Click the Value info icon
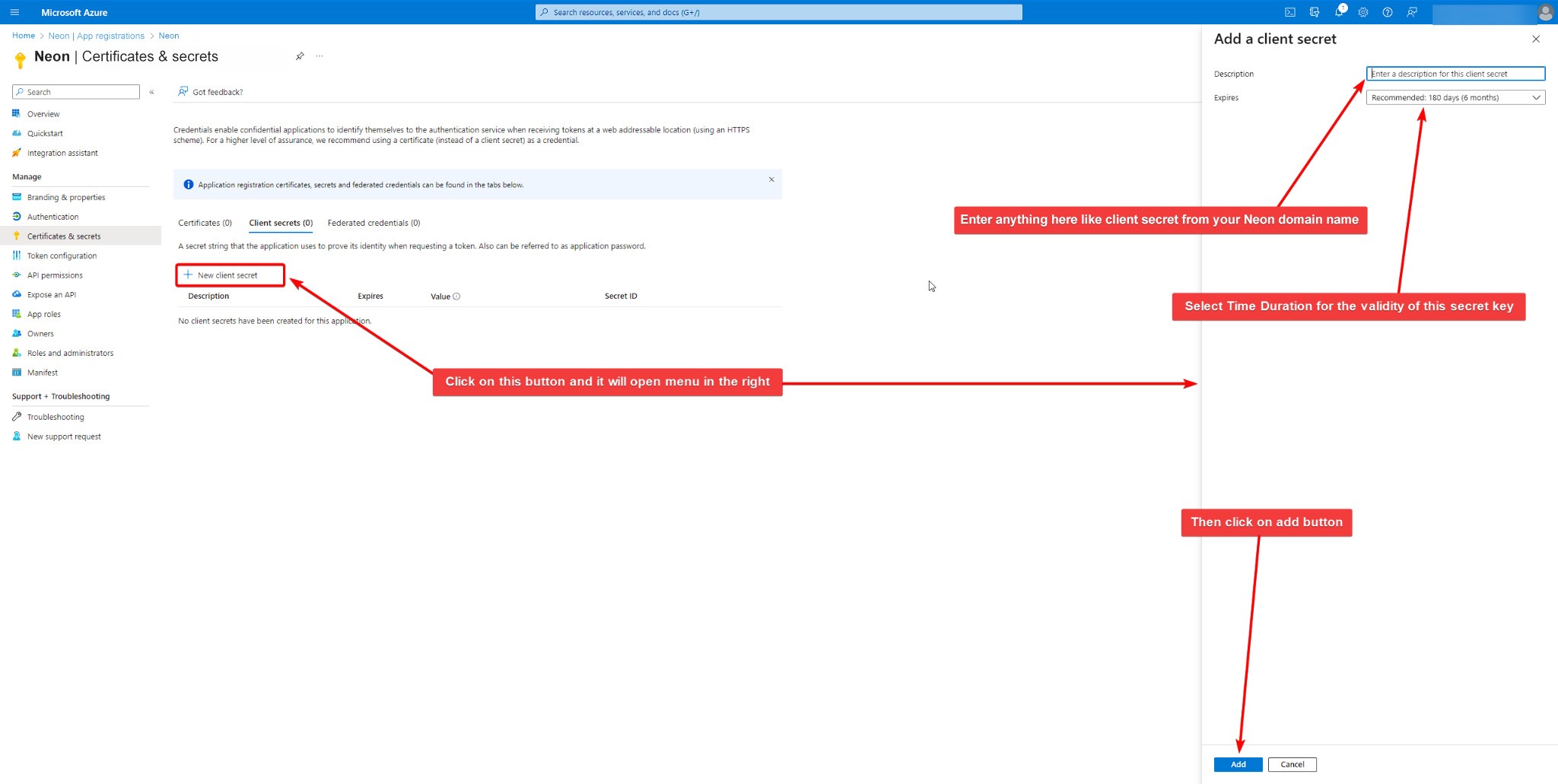This screenshot has height=784, width=1558. click(456, 297)
